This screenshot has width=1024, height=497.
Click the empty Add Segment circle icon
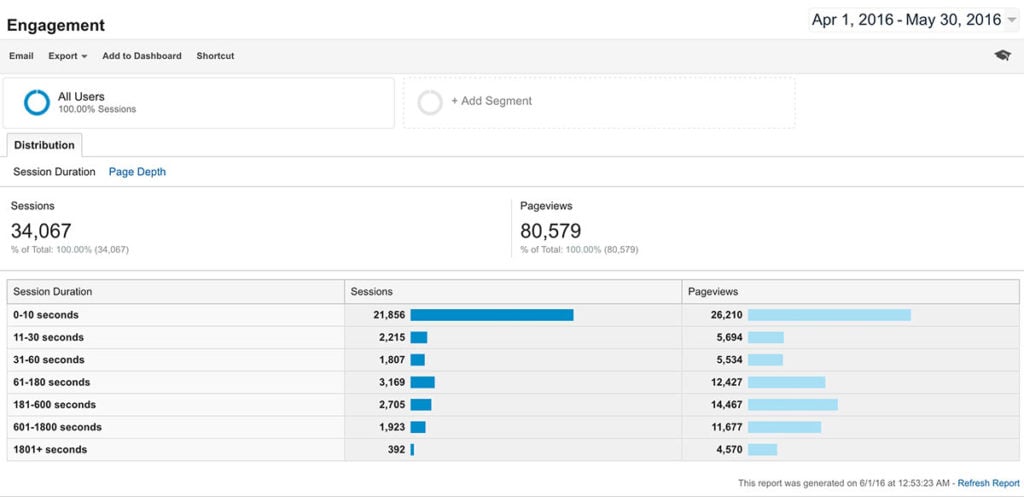[430, 103]
